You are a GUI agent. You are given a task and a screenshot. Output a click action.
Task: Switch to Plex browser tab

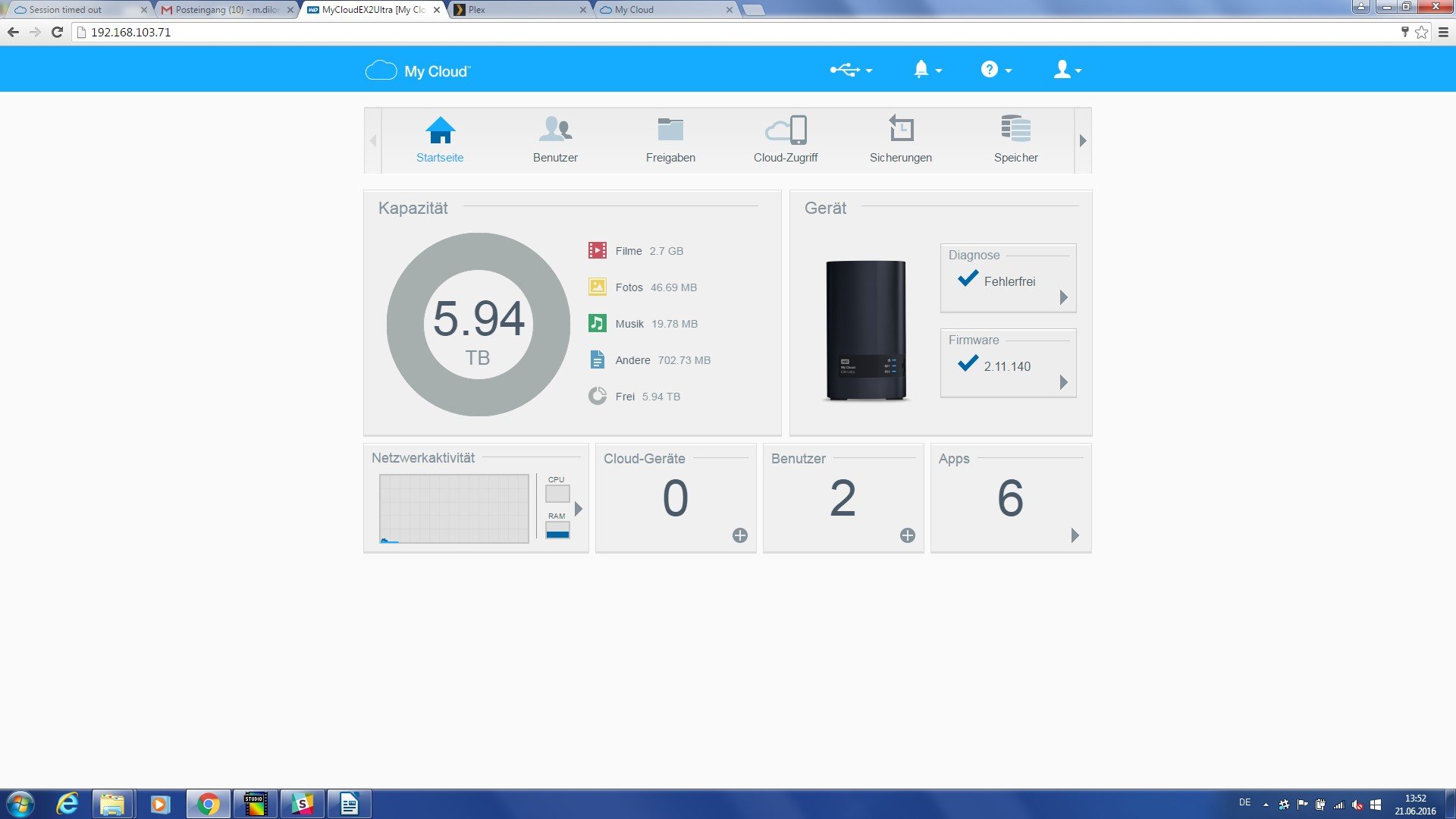tap(519, 10)
